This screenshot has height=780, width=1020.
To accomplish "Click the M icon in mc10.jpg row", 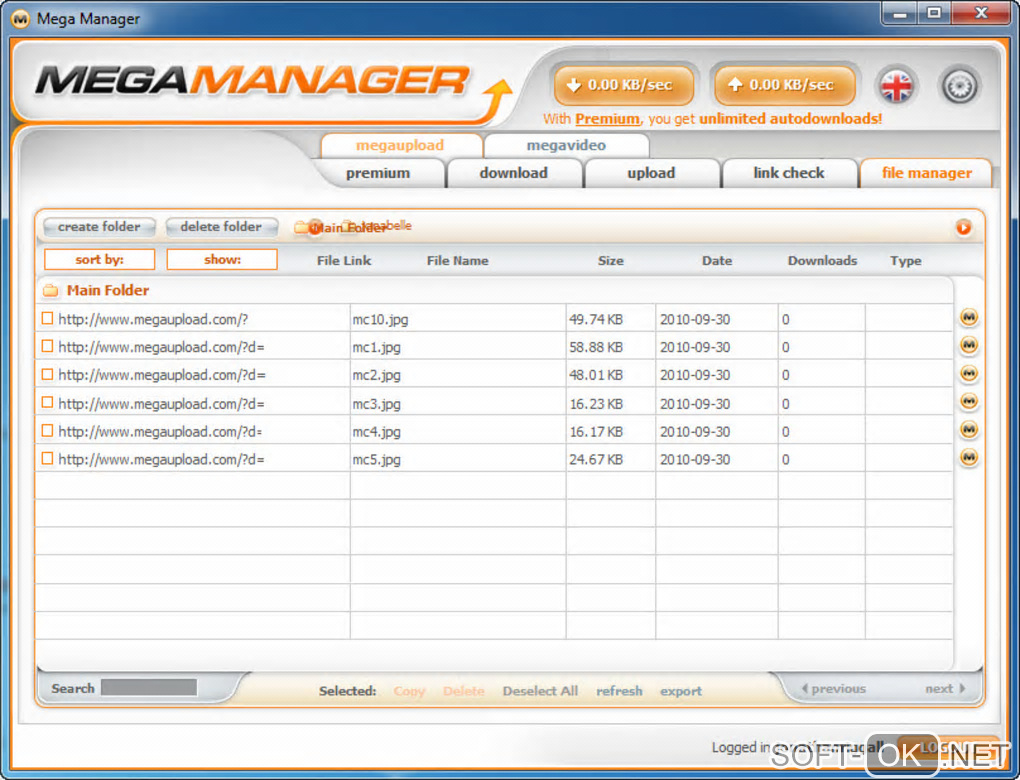I will (969, 317).
